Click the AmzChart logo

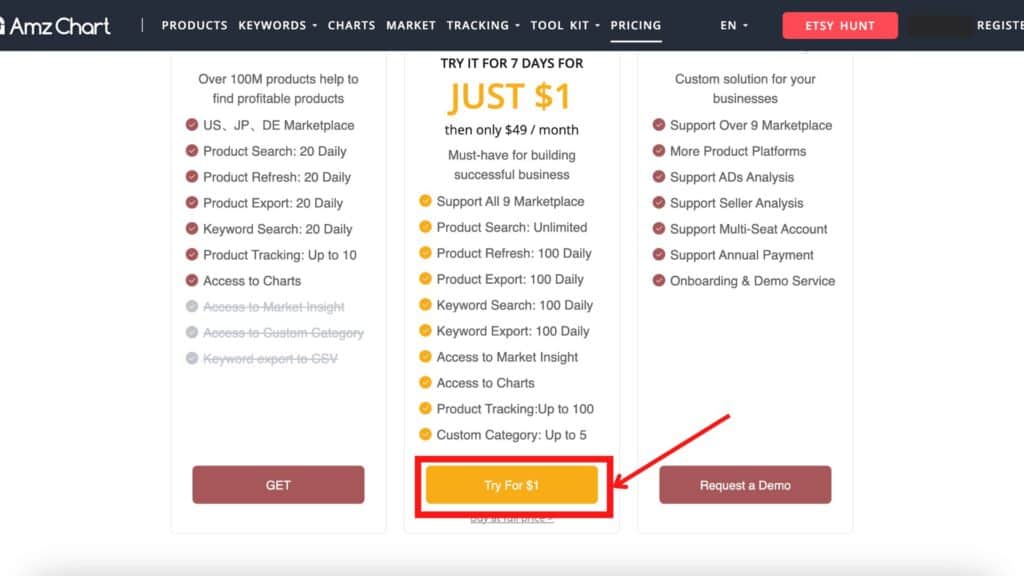pos(56,25)
